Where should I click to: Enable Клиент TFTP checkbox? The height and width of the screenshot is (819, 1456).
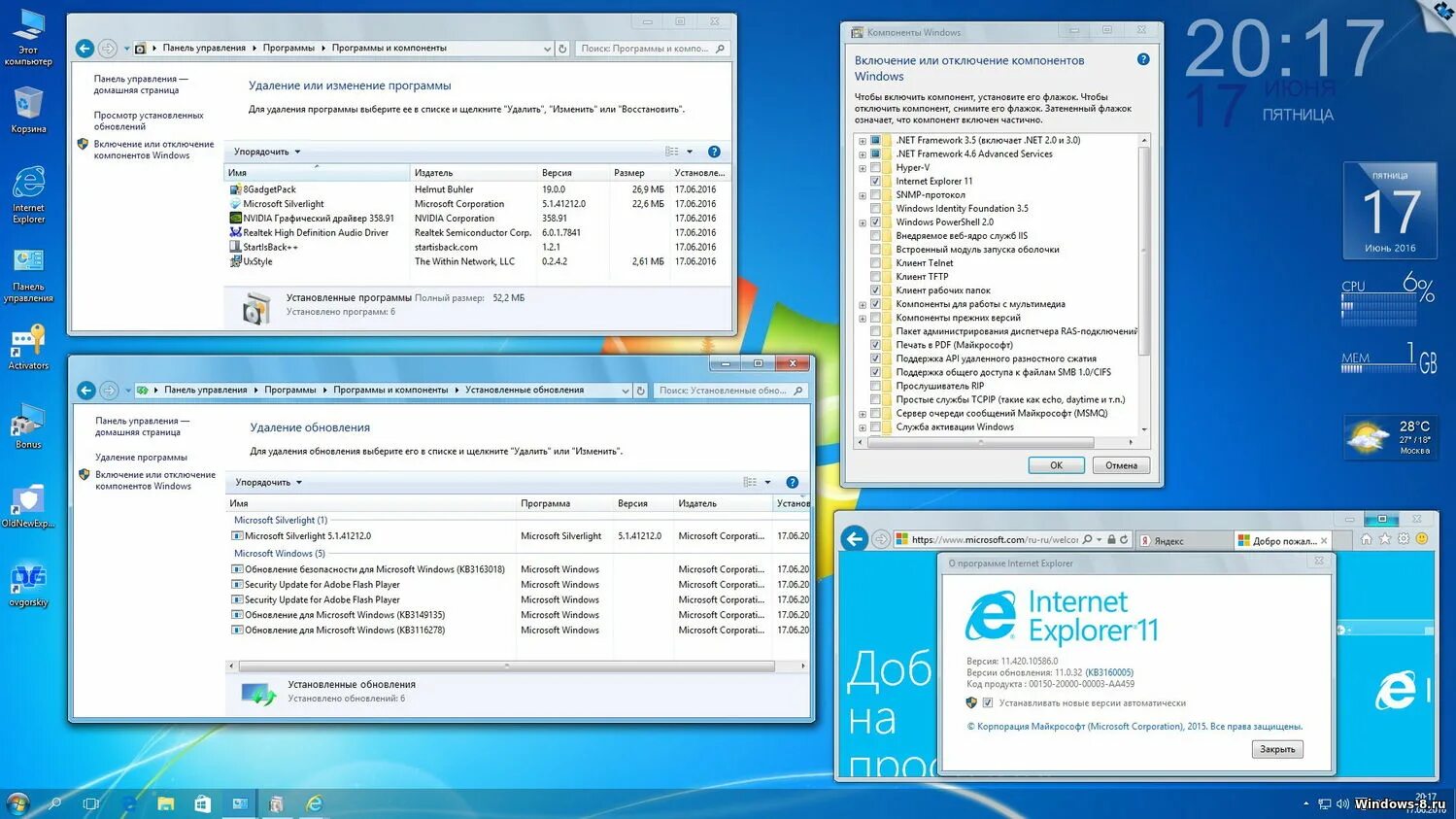pyautogui.click(x=875, y=276)
